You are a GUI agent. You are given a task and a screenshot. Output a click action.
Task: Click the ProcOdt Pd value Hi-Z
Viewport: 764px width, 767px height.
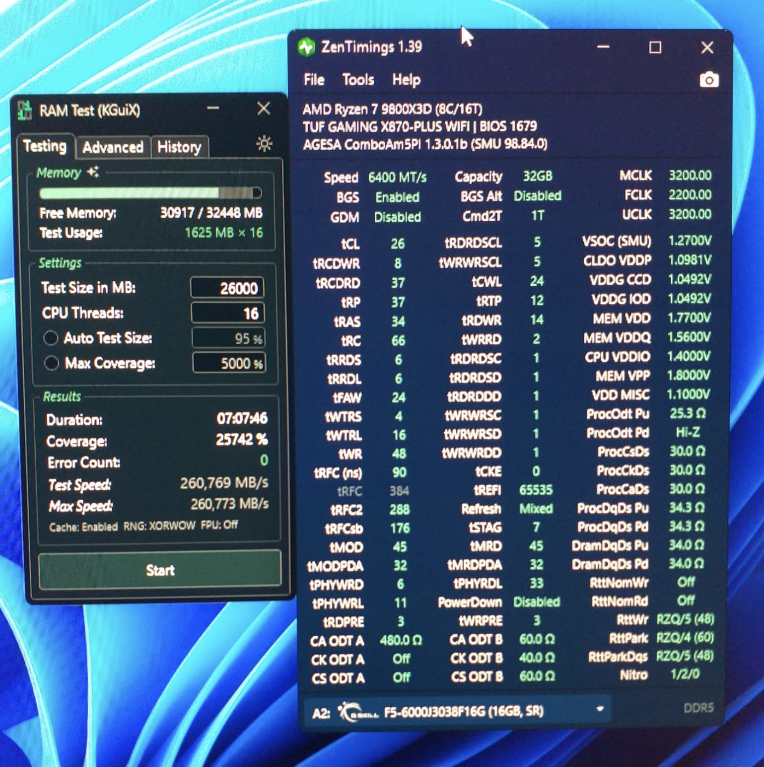coord(688,432)
